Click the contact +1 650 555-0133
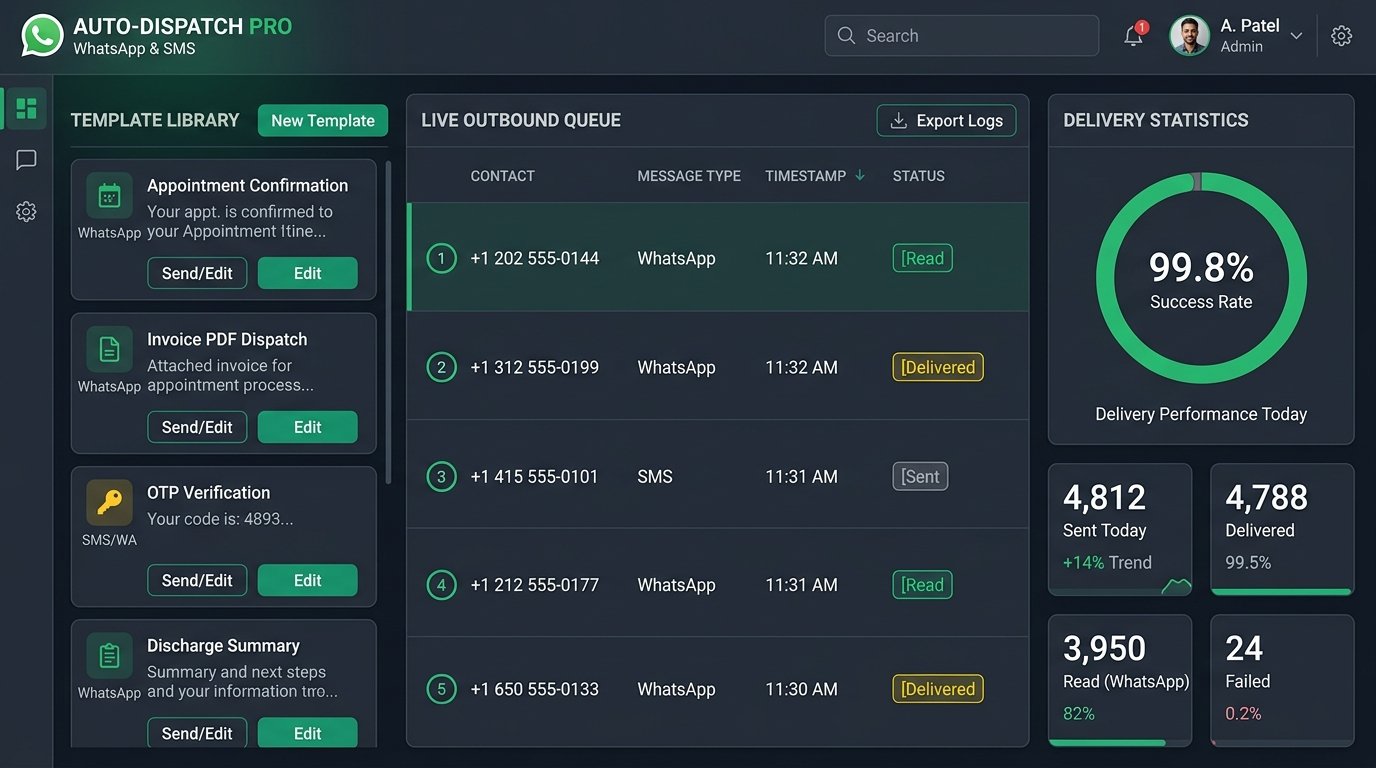 pyautogui.click(x=534, y=689)
